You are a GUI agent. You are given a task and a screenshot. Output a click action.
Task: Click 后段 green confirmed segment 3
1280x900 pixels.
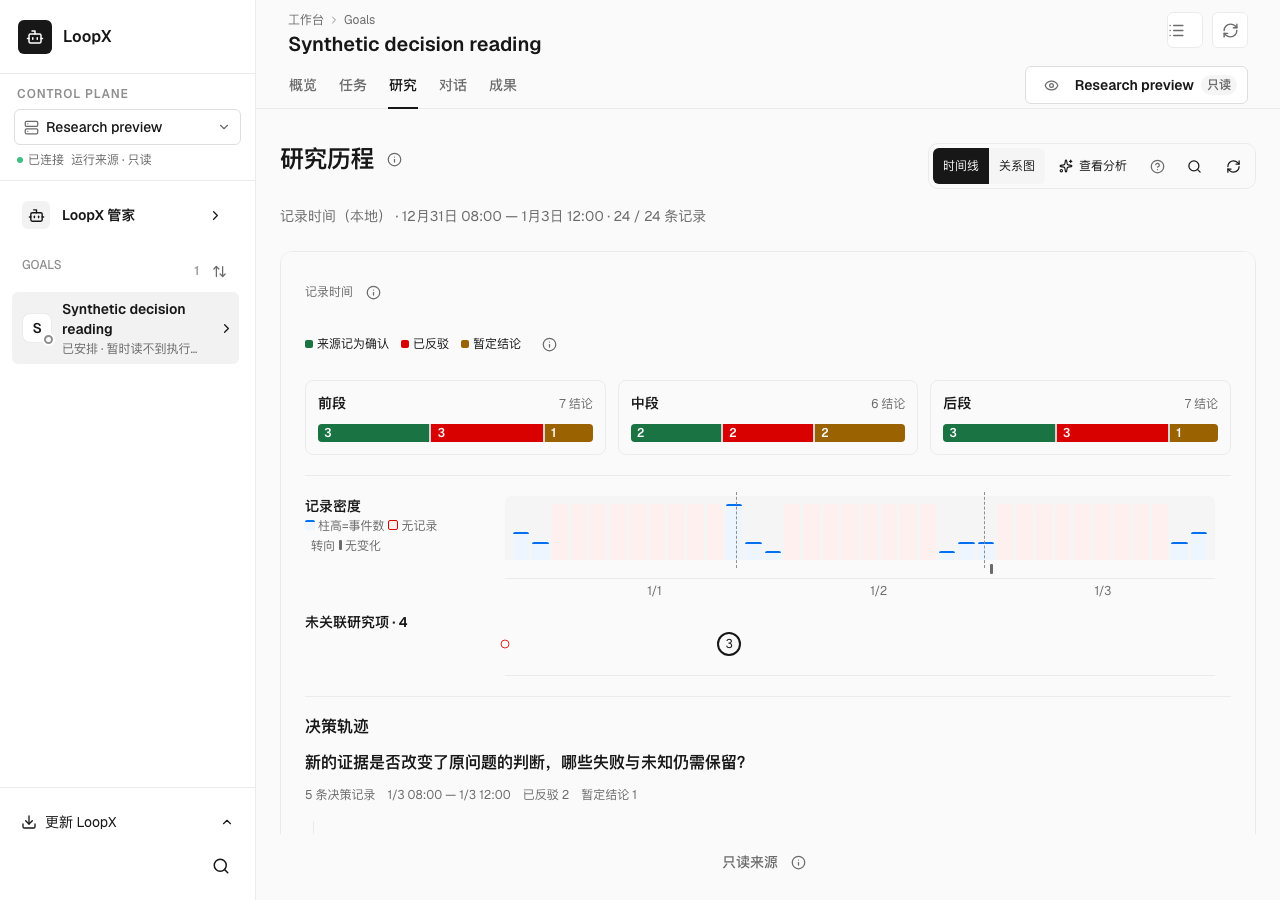click(x=999, y=433)
